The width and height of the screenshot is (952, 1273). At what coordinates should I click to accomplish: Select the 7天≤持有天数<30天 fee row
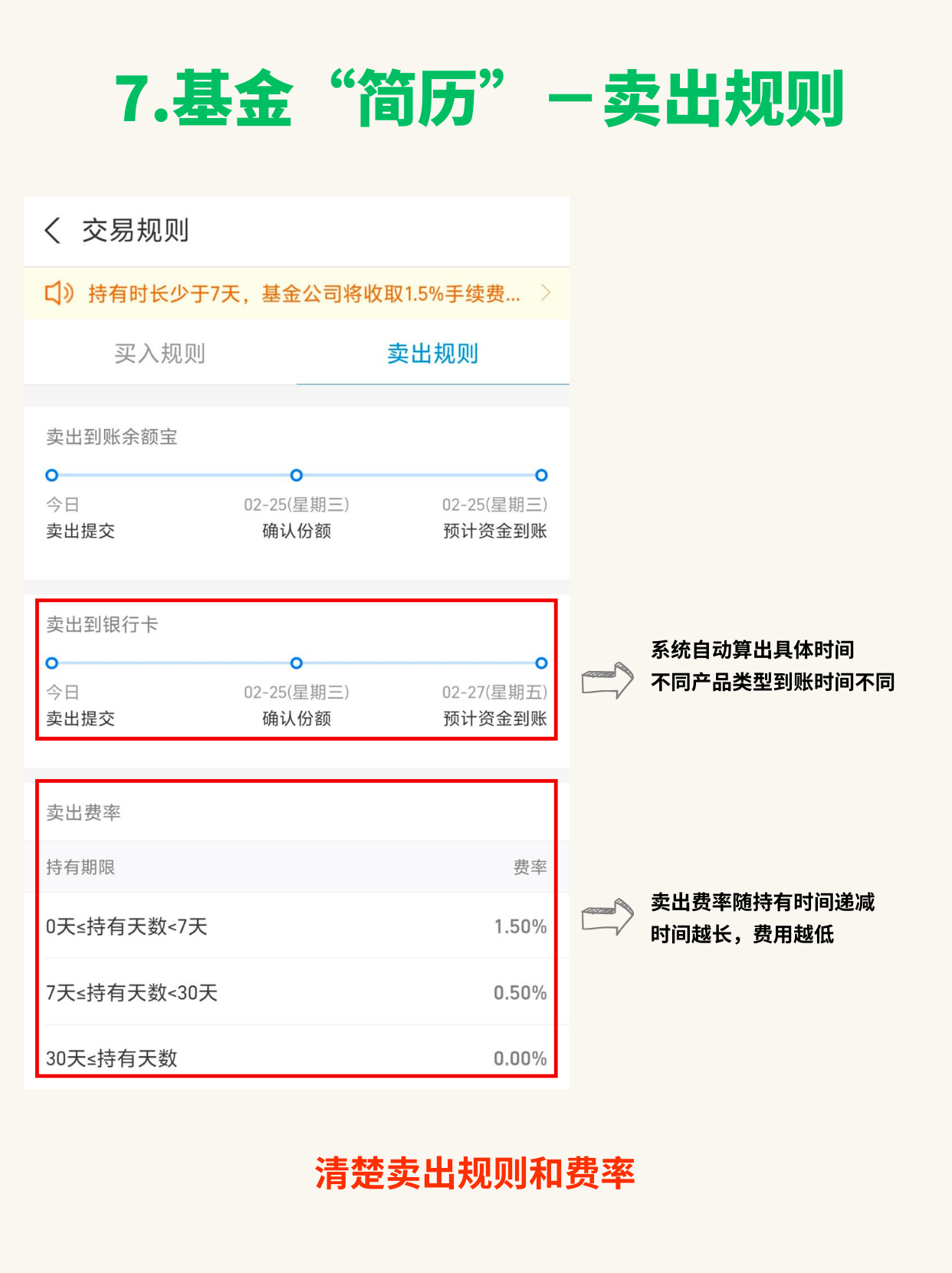(x=296, y=992)
